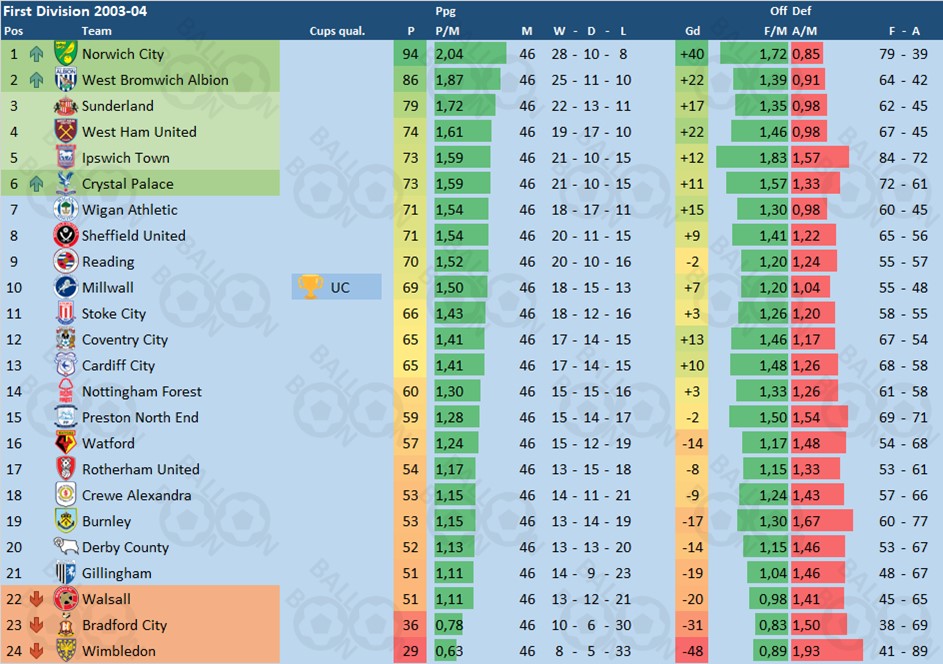Viewport: 943px width, 664px height.
Task: Click the Gillingham club crest
Action: click(x=66, y=573)
